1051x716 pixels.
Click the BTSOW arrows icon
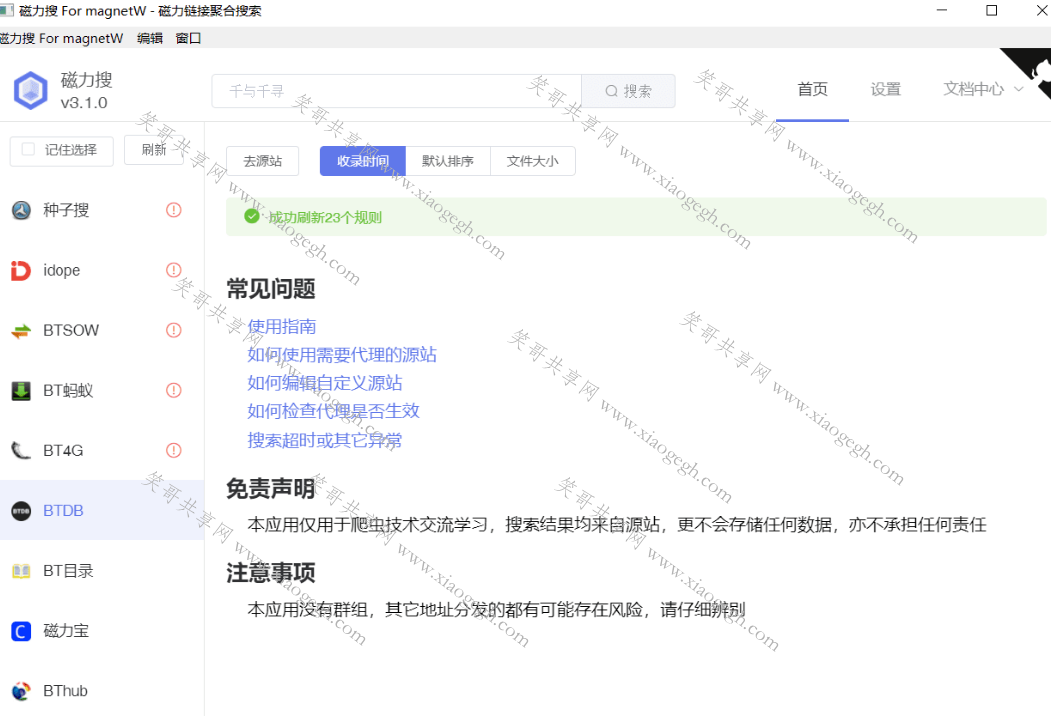click(x=21, y=331)
